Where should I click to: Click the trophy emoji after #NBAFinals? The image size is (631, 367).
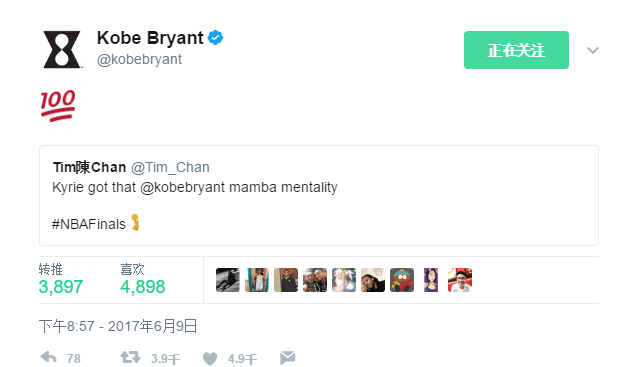pyautogui.click(x=136, y=222)
